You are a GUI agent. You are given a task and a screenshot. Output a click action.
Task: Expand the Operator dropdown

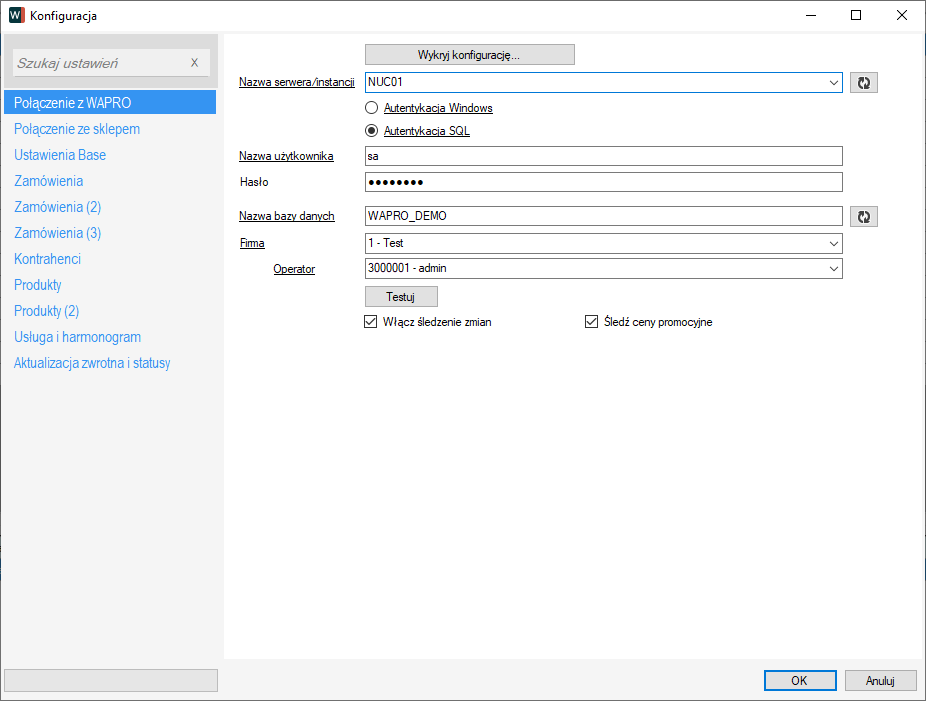coord(834,269)
